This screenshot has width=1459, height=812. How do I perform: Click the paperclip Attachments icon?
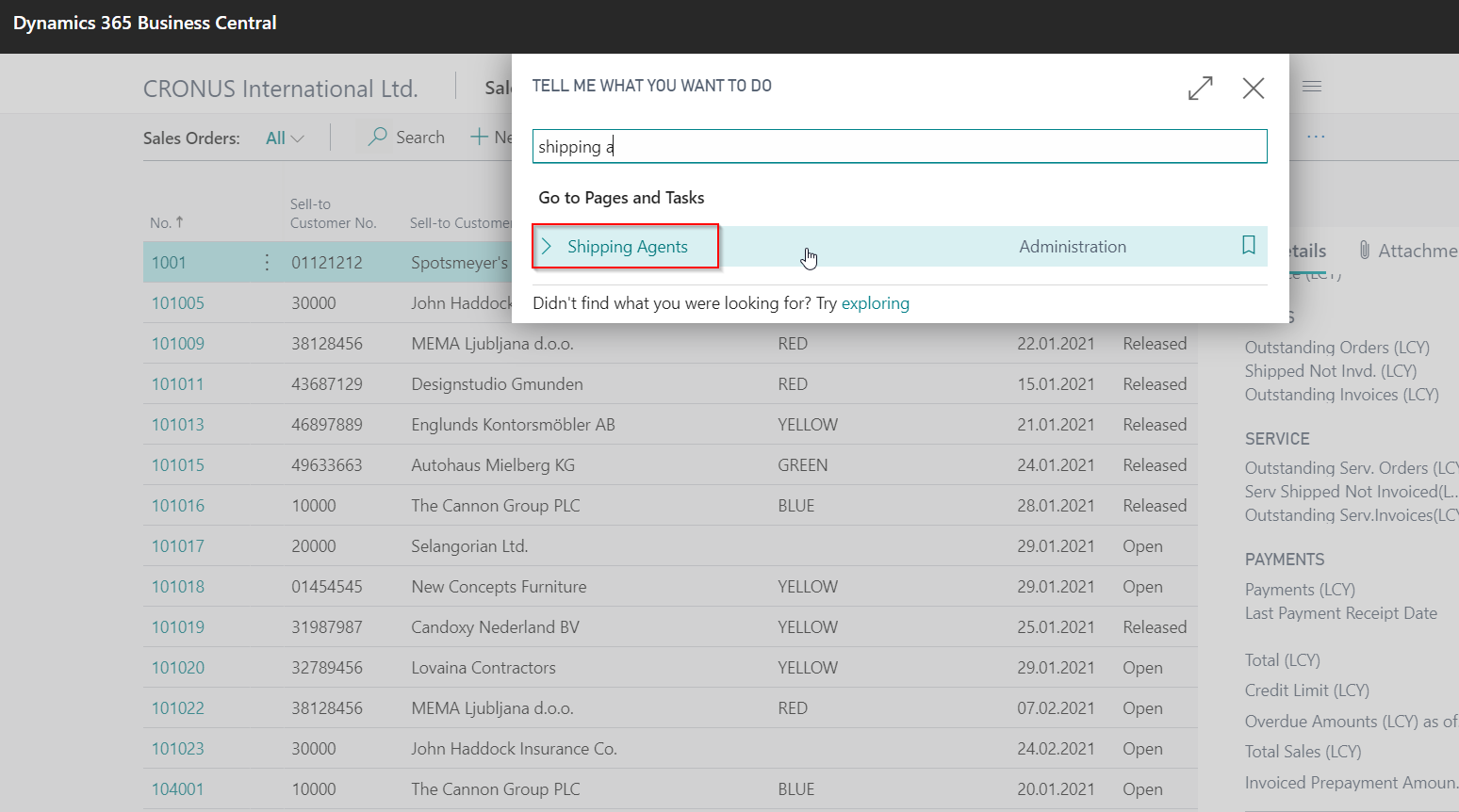[1364, 250]
